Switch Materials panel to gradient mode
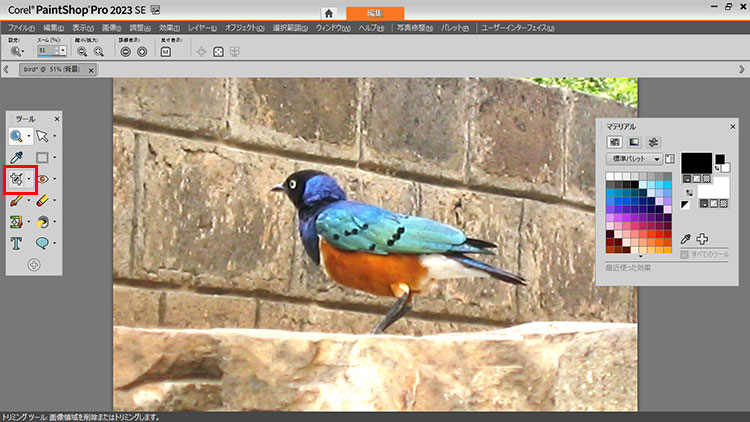Screen dimensions: 750x422 coord(634,142)
